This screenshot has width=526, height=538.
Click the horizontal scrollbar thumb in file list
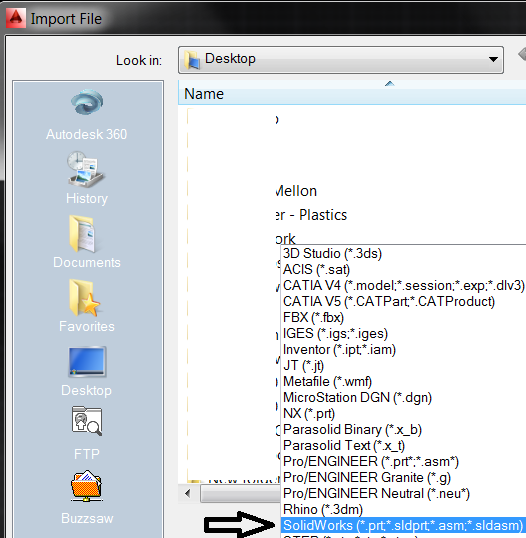(x=240, y=494)
